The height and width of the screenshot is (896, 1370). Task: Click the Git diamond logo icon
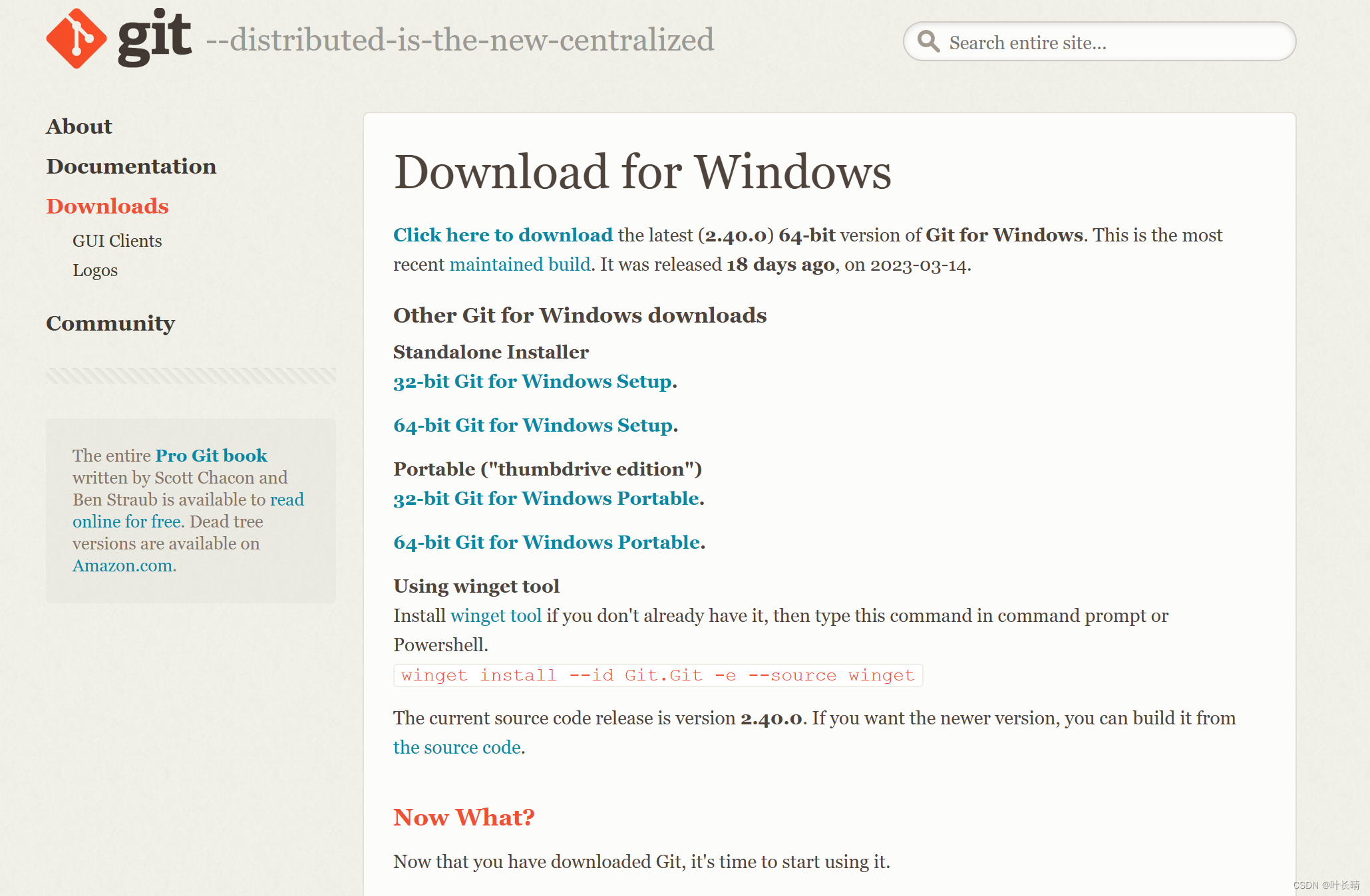pos(77,38)
